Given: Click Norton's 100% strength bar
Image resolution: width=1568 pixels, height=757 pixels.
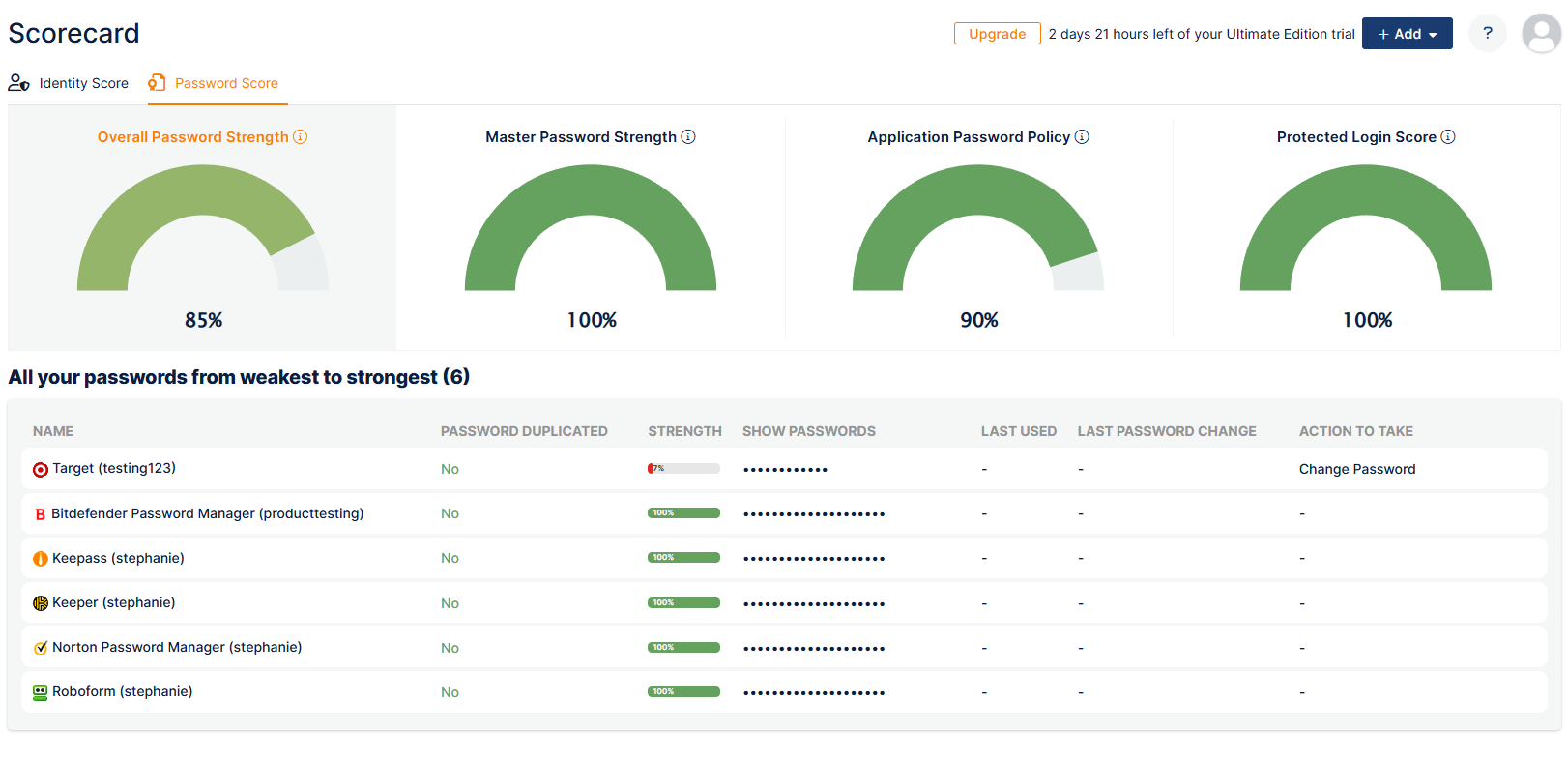Looking at the screenshot, I should coord(683,647).
